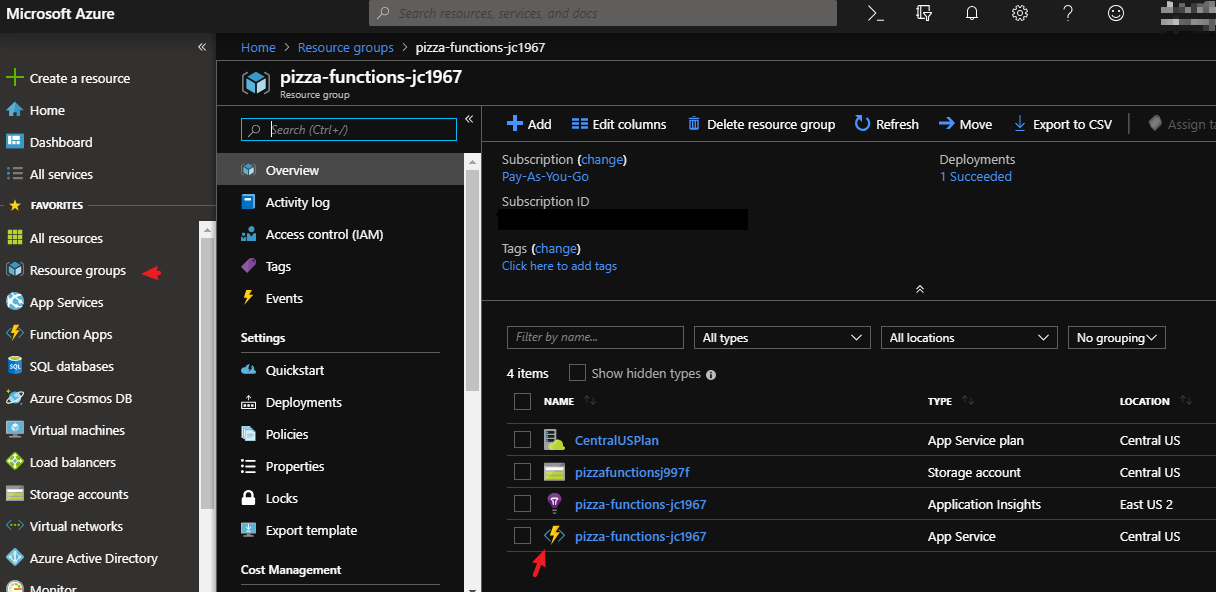Open Events in resource menu
Image resolution: width=1216 pixels, height=592 pixels.
341,298
